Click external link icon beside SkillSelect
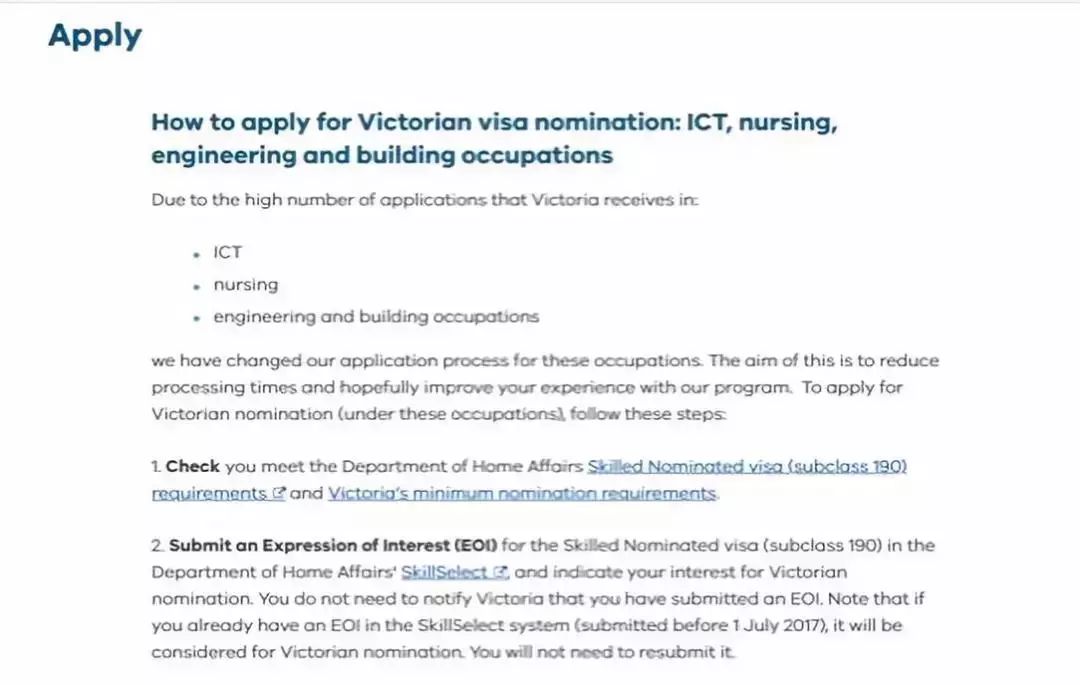The width and height of the screenshot is (1080, 685). click(x=500, y=573)
